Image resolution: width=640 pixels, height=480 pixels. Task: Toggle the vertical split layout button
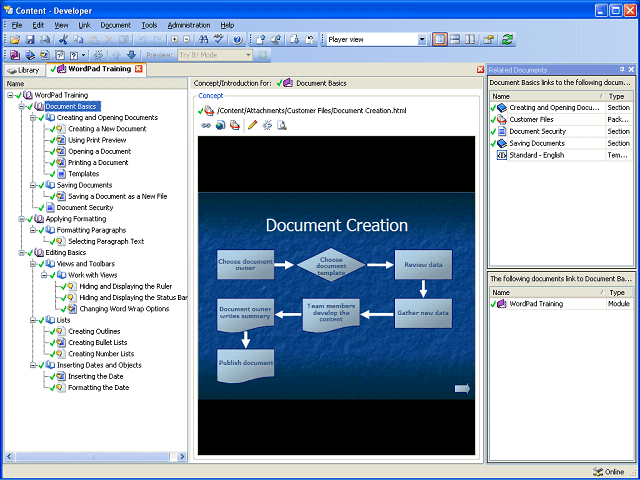[470, 39]
